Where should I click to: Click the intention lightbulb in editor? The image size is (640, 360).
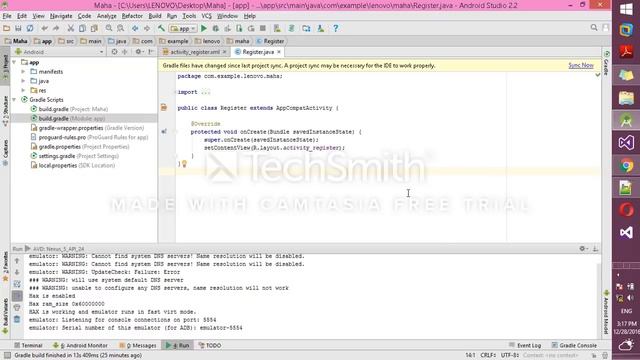point(184,164)
